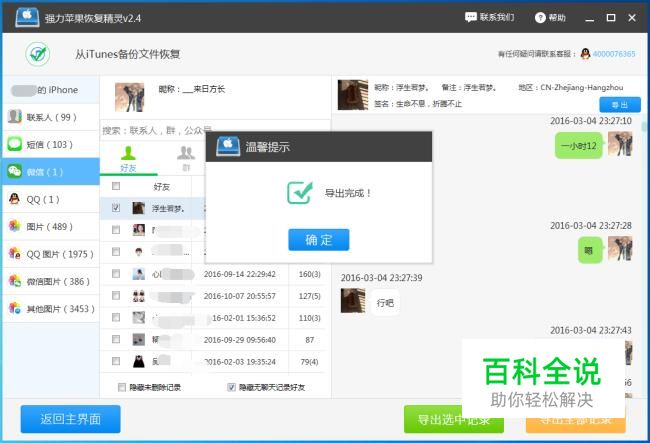Check the row dated 2016-09-14 22:29:42
Viewport: 650px width, 443px height.
click(116, 274)
